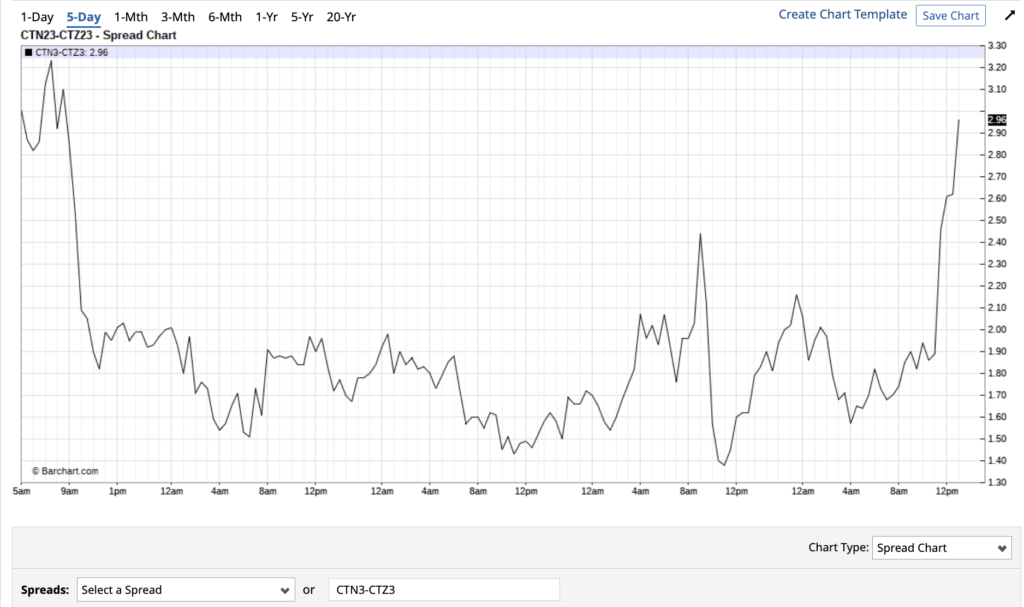This screenshot has width=1024, height=607.
Task: Switch chart to 1-Yr range
Action: (266, 17)
